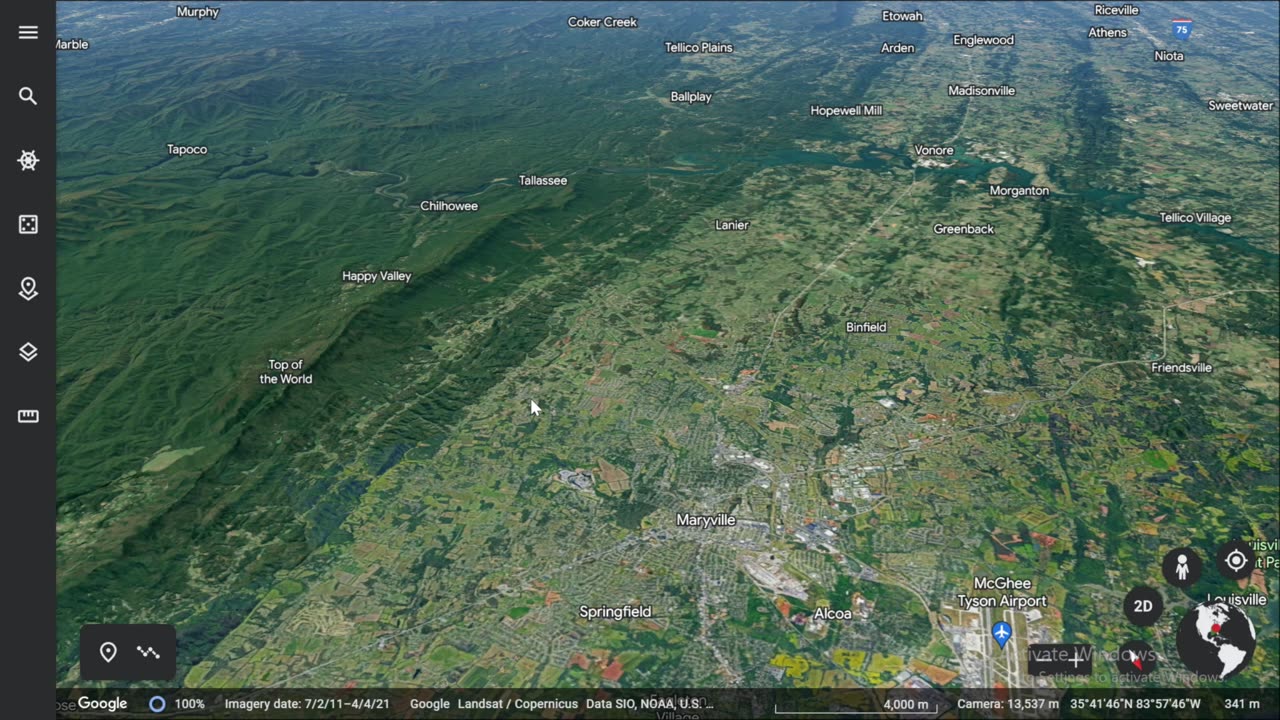The width and height of the screenshot is (1280, 720).
Task: Click the Morganton map label
Action: tap(1019, 191)
